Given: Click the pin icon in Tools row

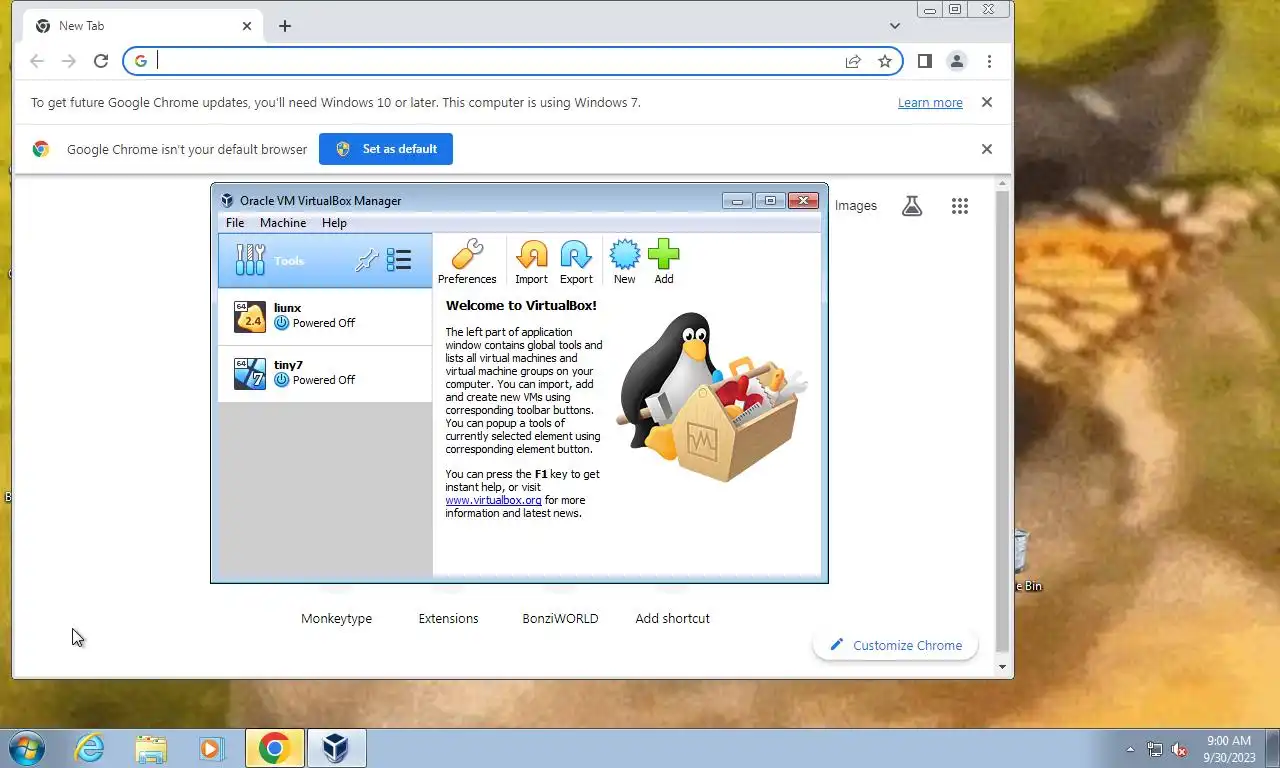Looking at the screenshot, I should 367,261.
